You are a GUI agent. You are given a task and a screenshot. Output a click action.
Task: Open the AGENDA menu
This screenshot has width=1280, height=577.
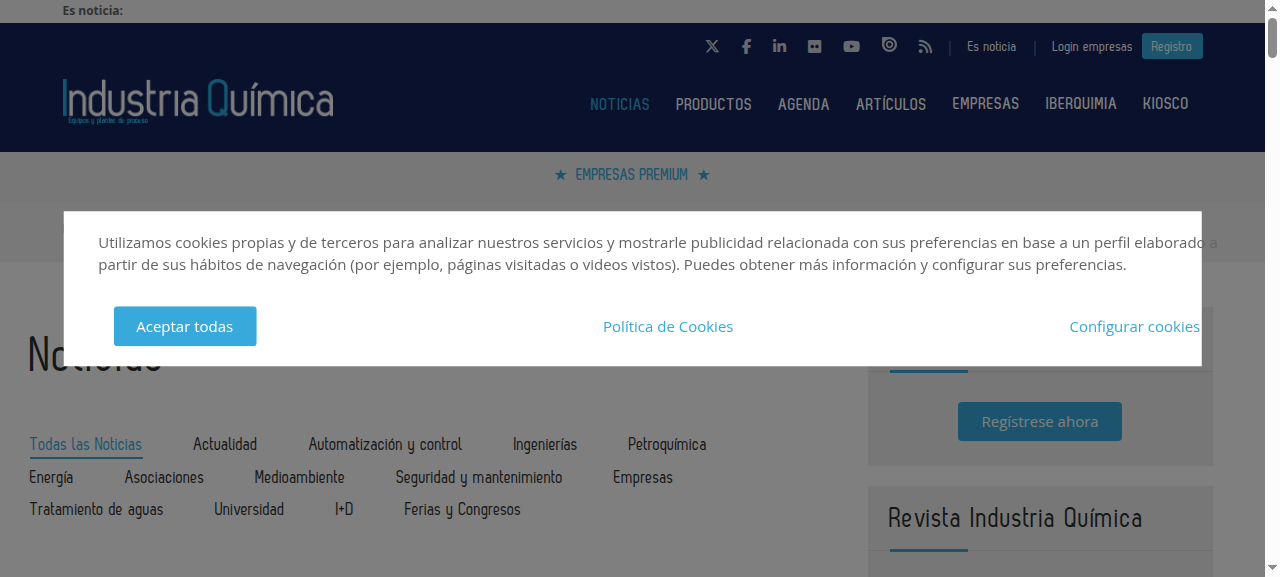pos(804,104)
